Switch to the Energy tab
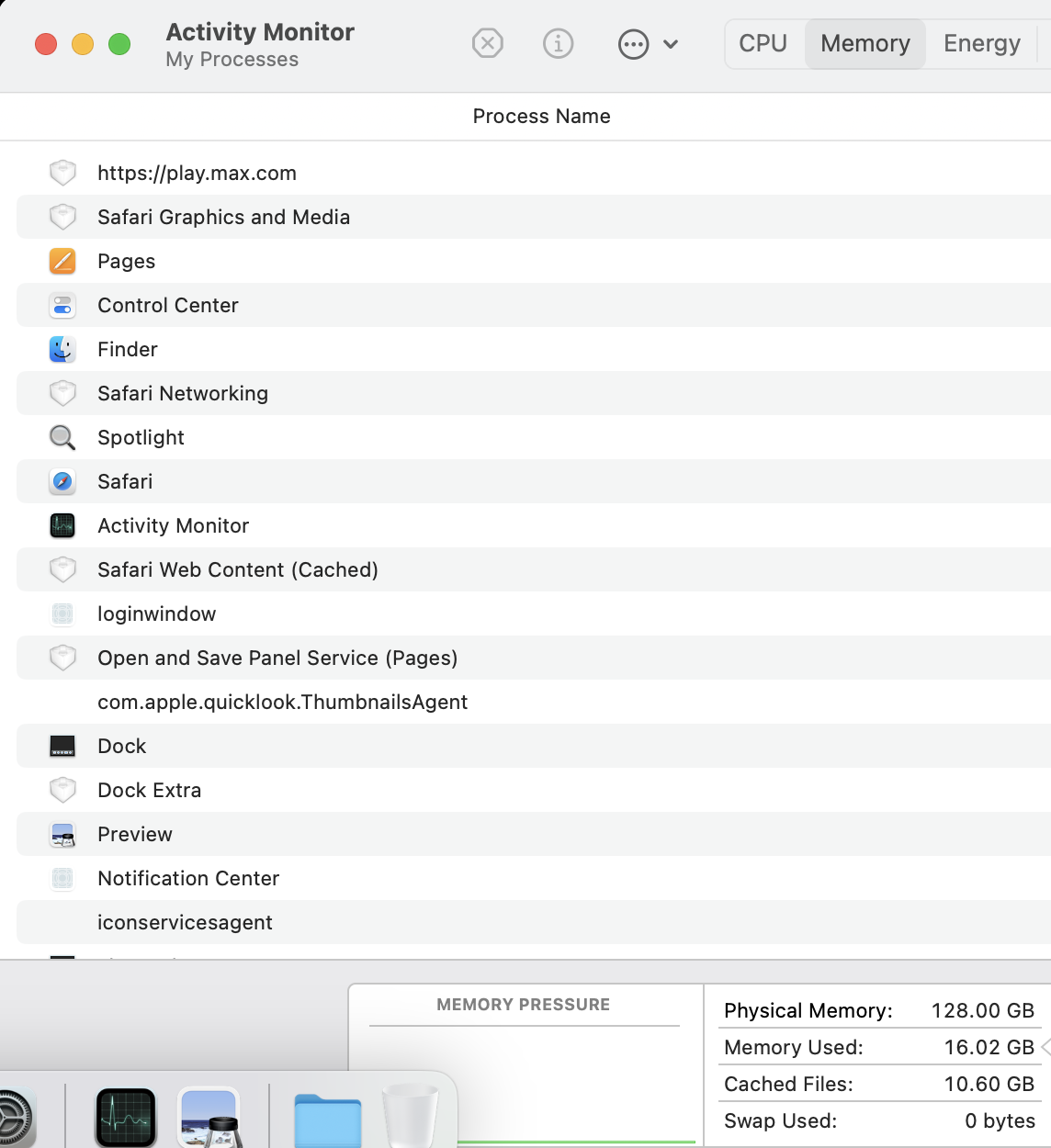 tap(981, 43)
